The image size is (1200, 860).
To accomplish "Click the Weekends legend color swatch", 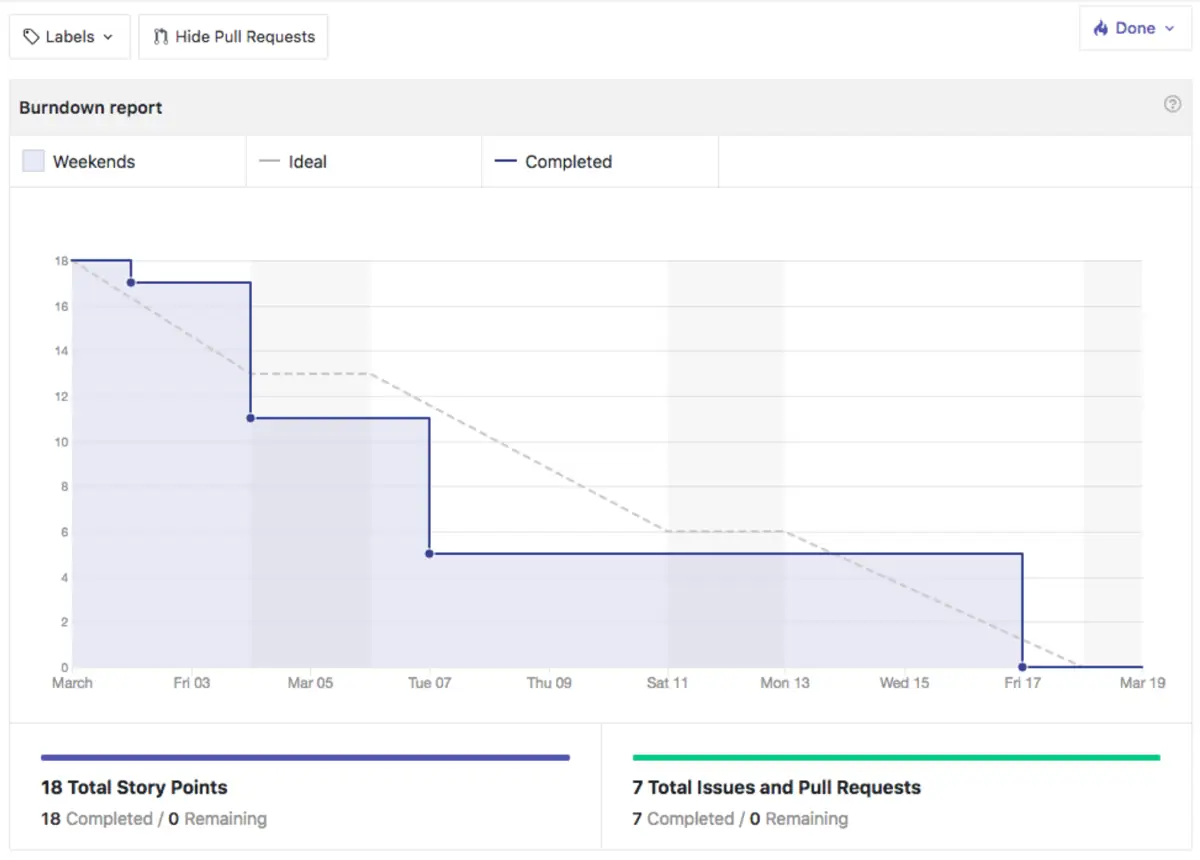I will (x=34, y=161).
